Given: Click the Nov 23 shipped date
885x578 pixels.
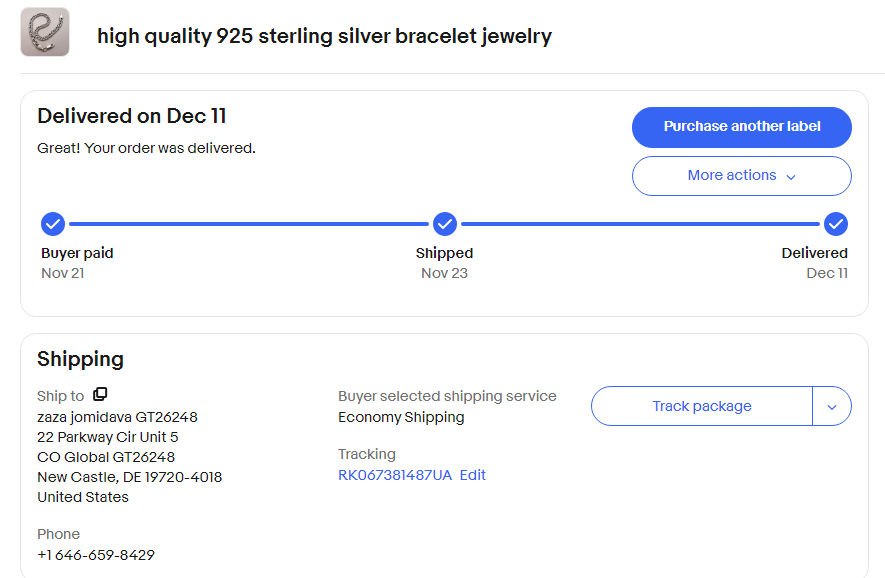Looking at the screenshot, I should [x=444, y=273].
